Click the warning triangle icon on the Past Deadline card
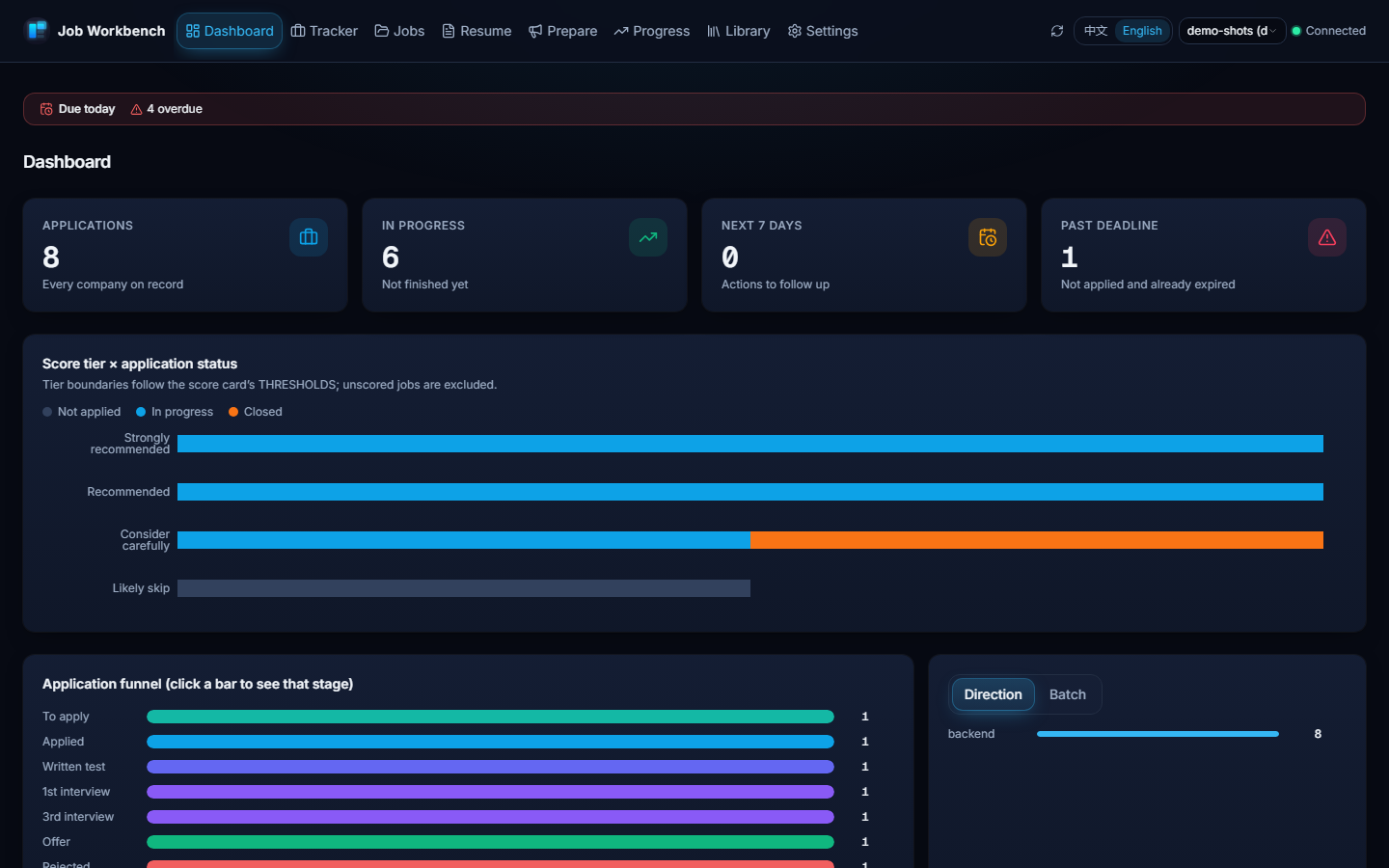The image size is (1389, 868). [1327, 237]
